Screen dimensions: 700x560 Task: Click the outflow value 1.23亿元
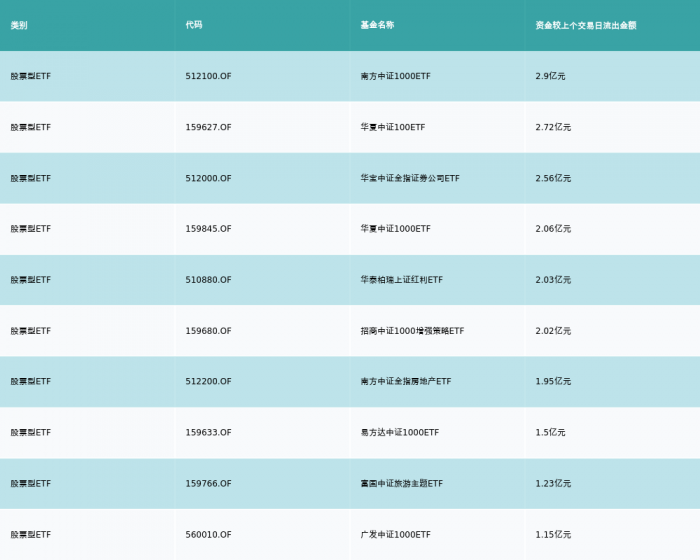click(x=553, y=484)
